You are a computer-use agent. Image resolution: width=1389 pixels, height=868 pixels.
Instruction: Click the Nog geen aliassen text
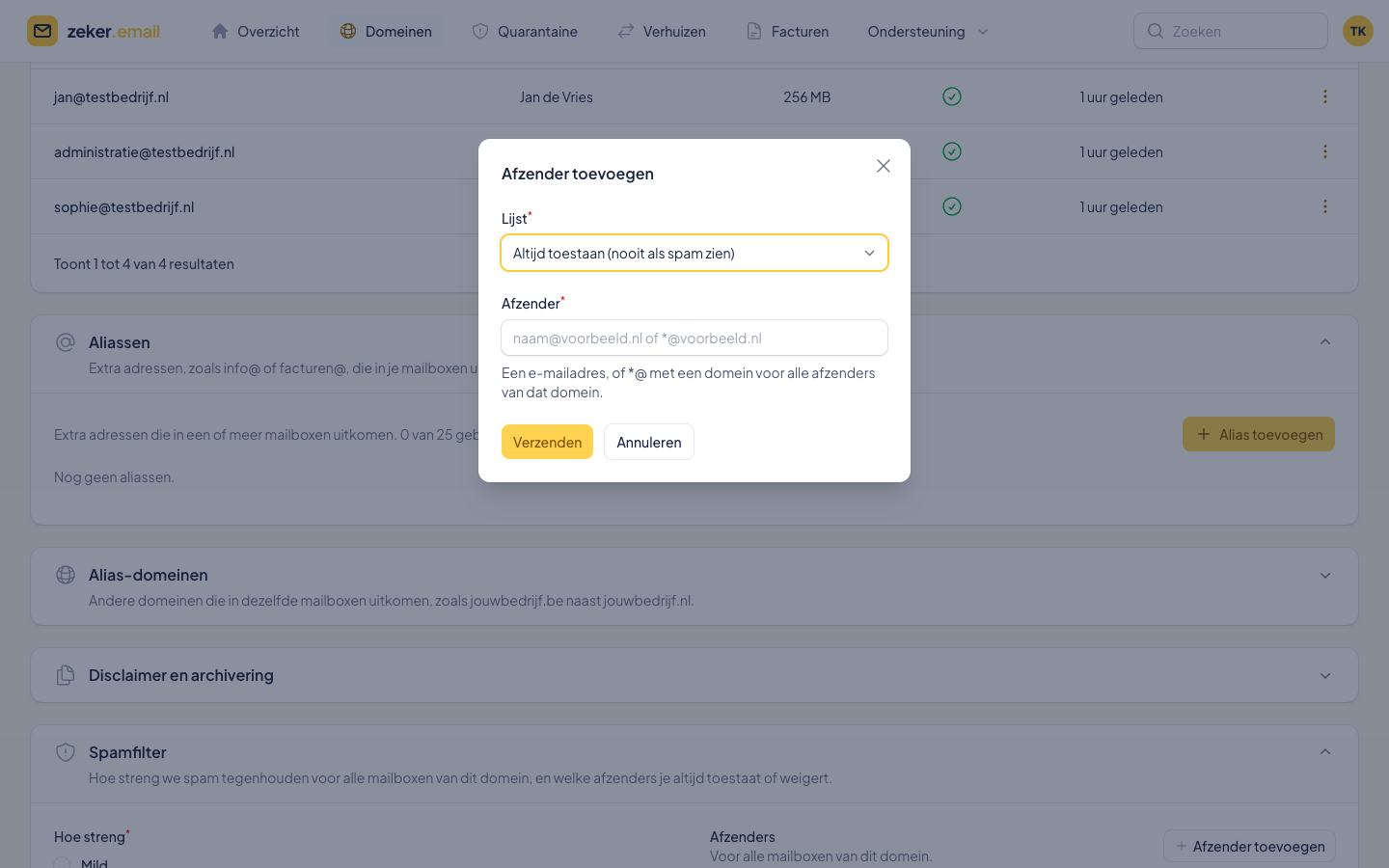[x=114, y=476]
